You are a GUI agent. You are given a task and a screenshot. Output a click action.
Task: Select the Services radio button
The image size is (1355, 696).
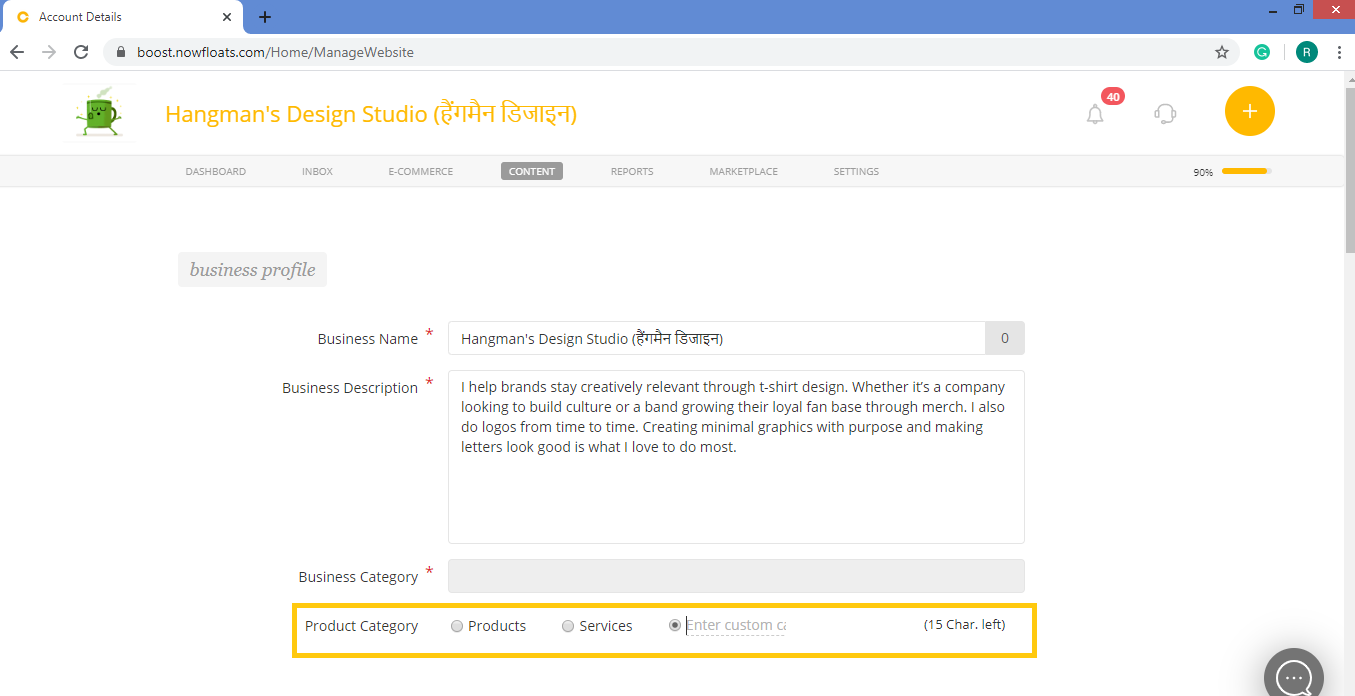pyautogui.click(x=568, y=626)
